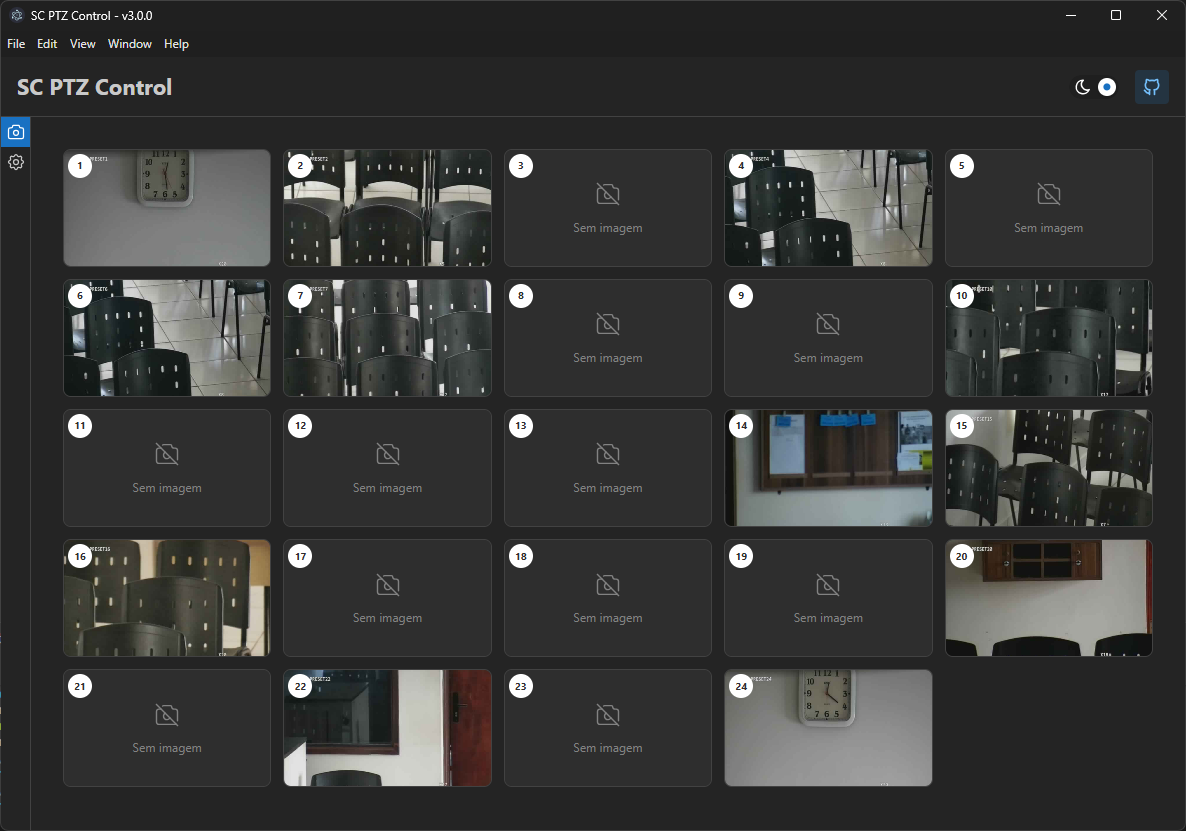1186x831 pixels.
Task: Select preset 4 chairs thumbnail
Action: click(x=828, y=208)
